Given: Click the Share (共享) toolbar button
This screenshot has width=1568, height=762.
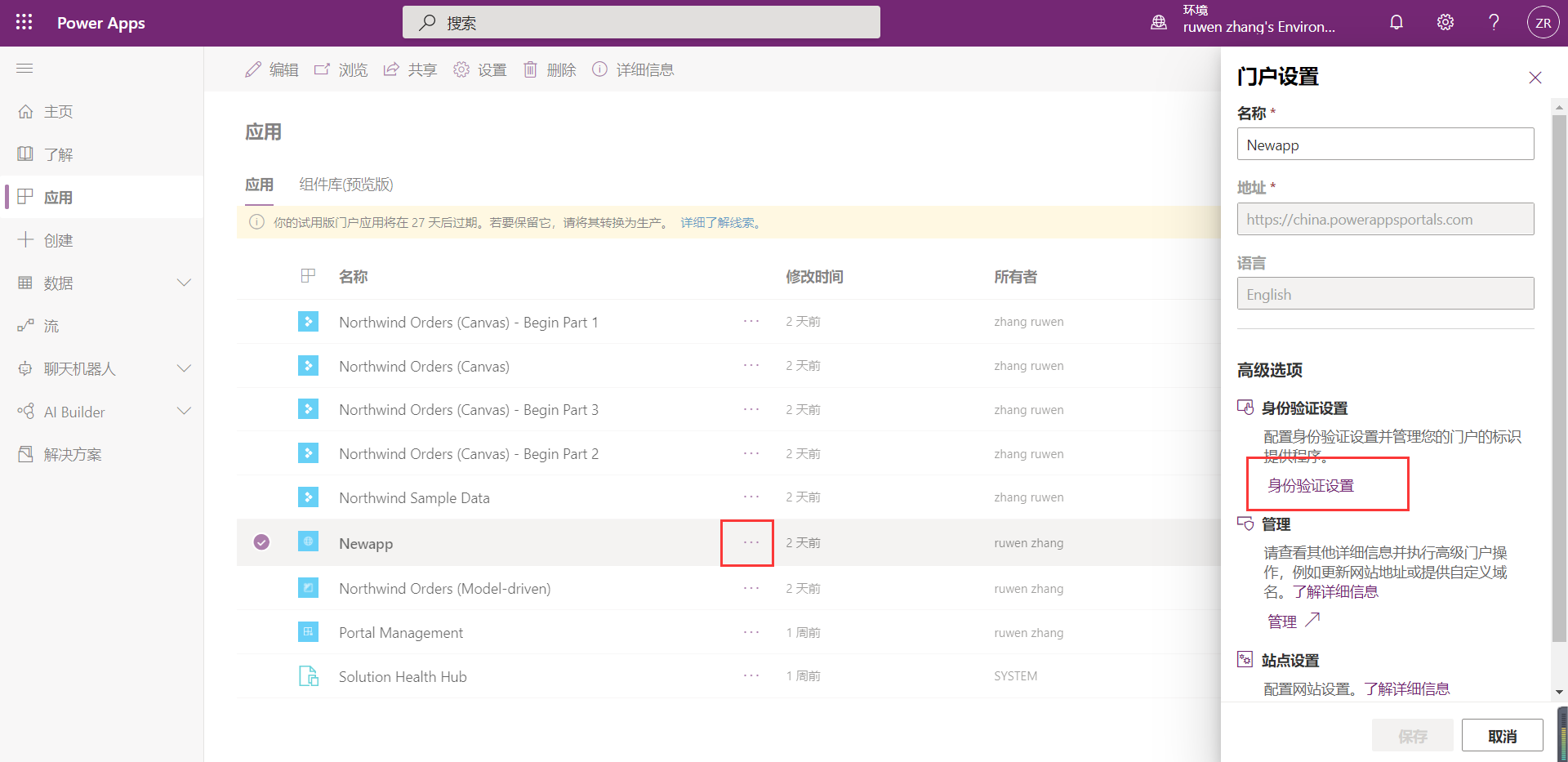Looking at the screenshot, I should pyautogui.click(x=410, y=69).
